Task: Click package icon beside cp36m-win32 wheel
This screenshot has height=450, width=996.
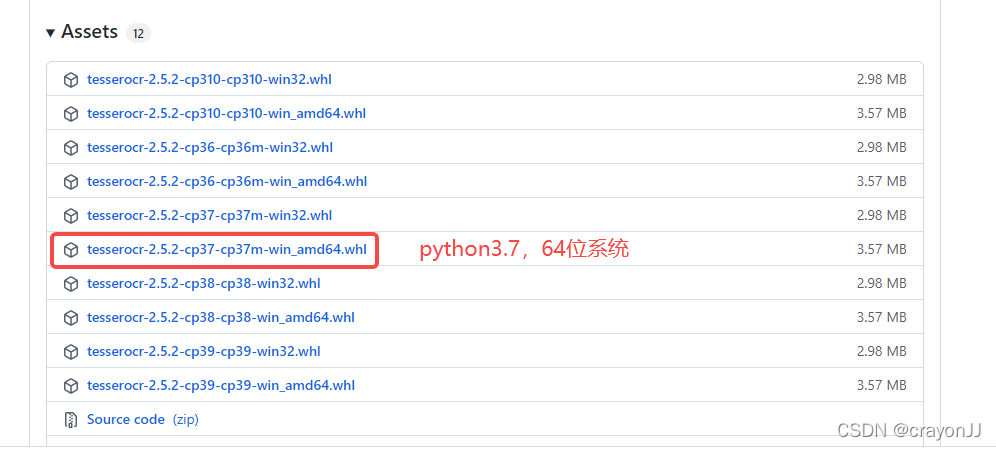Action: (x=71, y=148)
